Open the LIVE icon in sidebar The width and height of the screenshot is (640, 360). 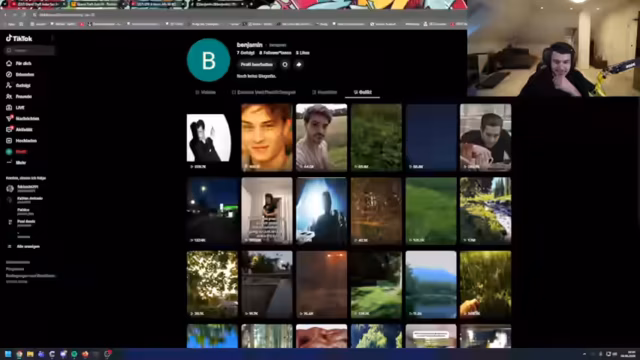pyautogui.click(x=9, y=107)
